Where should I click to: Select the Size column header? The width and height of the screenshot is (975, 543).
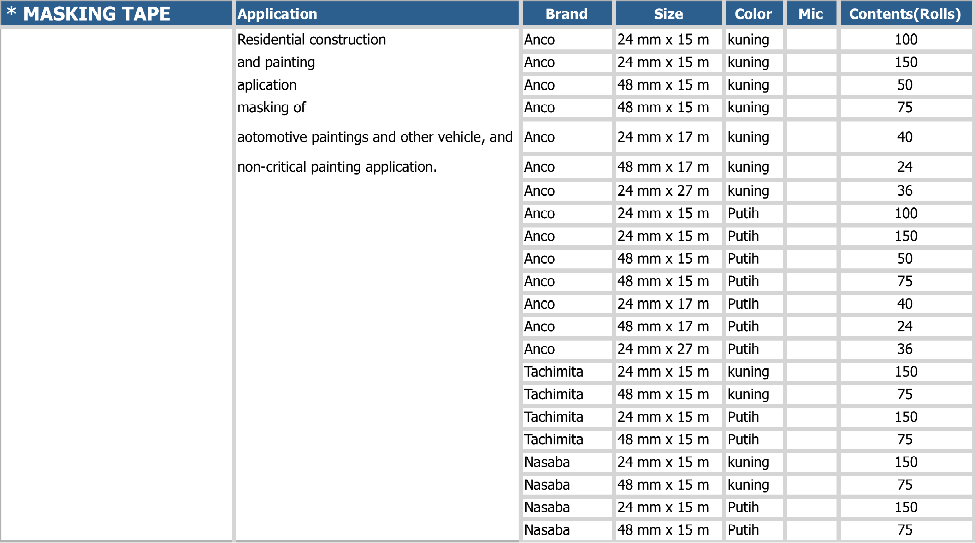click(668, 14)
